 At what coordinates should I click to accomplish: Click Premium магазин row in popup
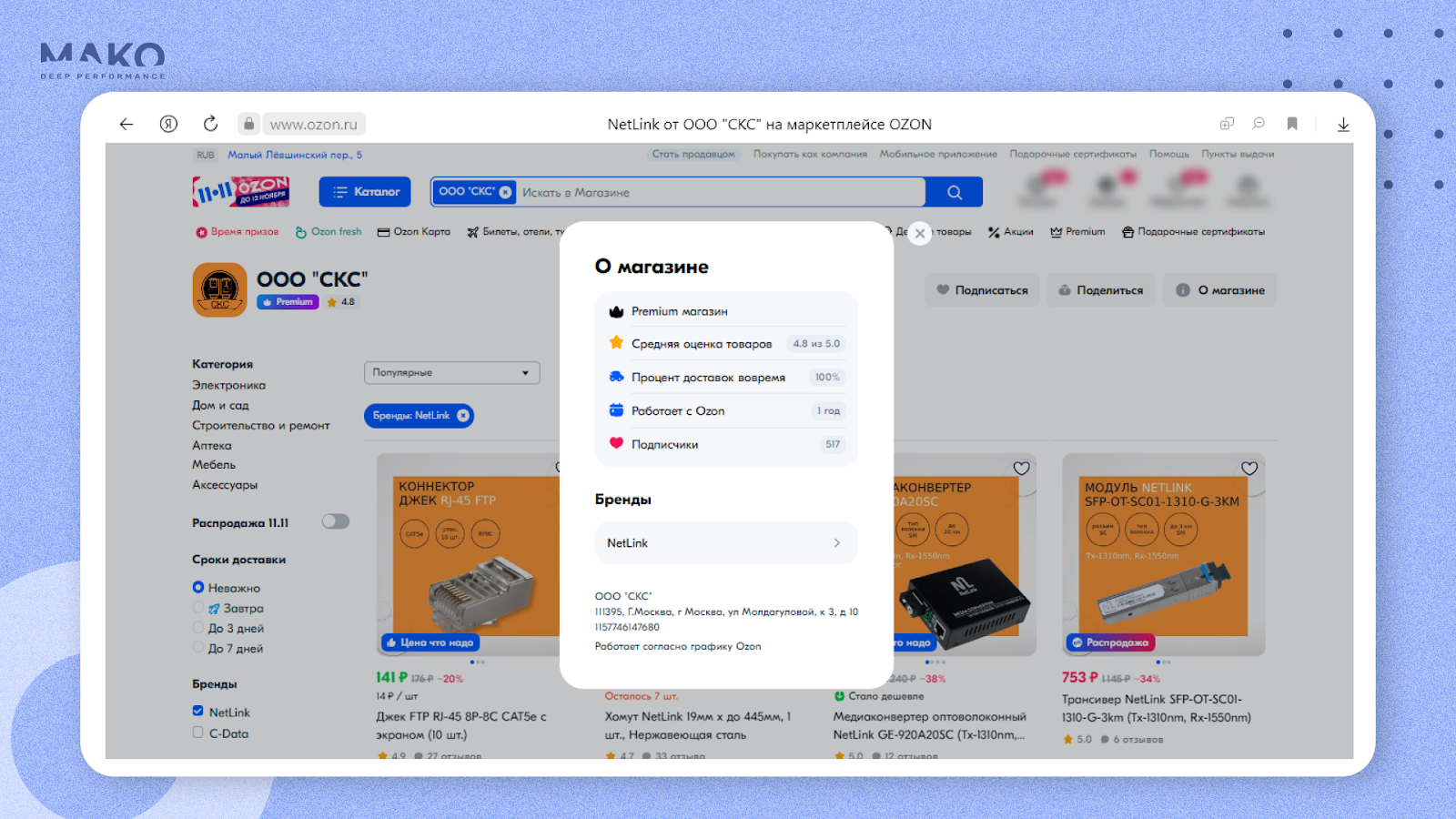(726, 311)
